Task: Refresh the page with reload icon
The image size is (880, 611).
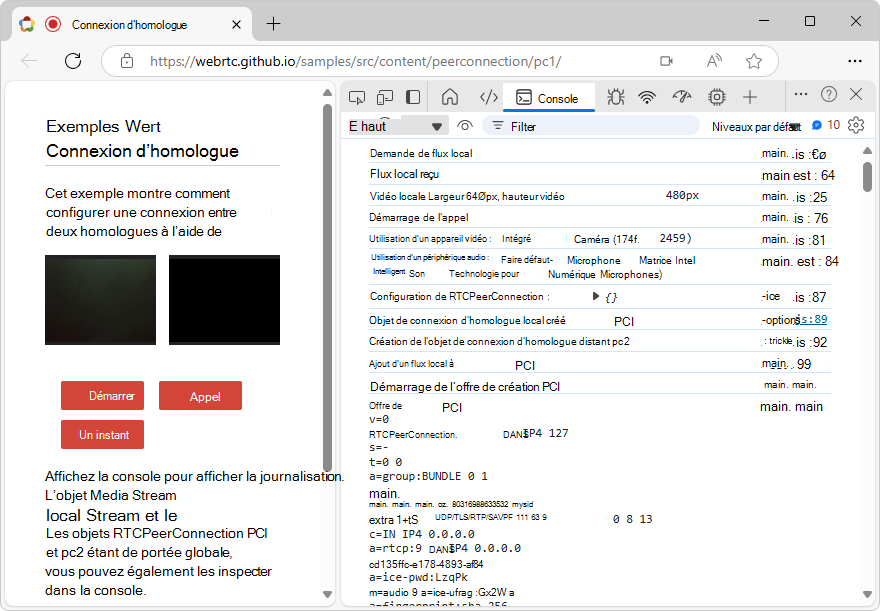Action: [73, 61]
